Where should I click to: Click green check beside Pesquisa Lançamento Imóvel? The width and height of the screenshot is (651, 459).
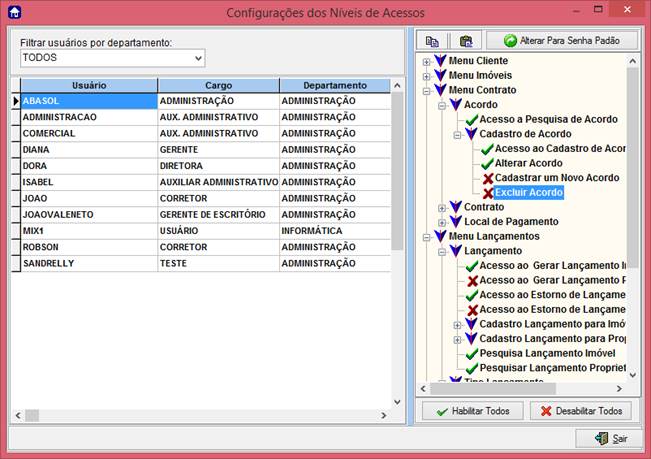tap(473, 353)
